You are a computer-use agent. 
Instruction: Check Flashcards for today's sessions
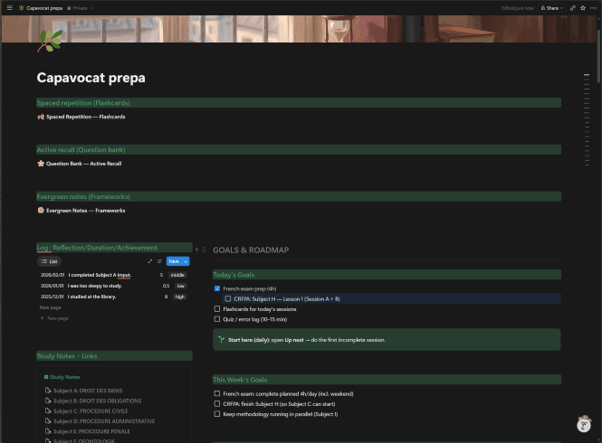tap(217, 309)
